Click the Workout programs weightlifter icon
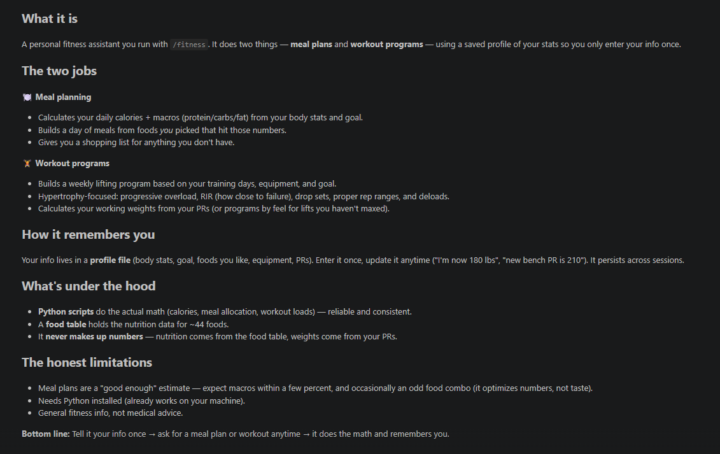 tap(27, 163)
